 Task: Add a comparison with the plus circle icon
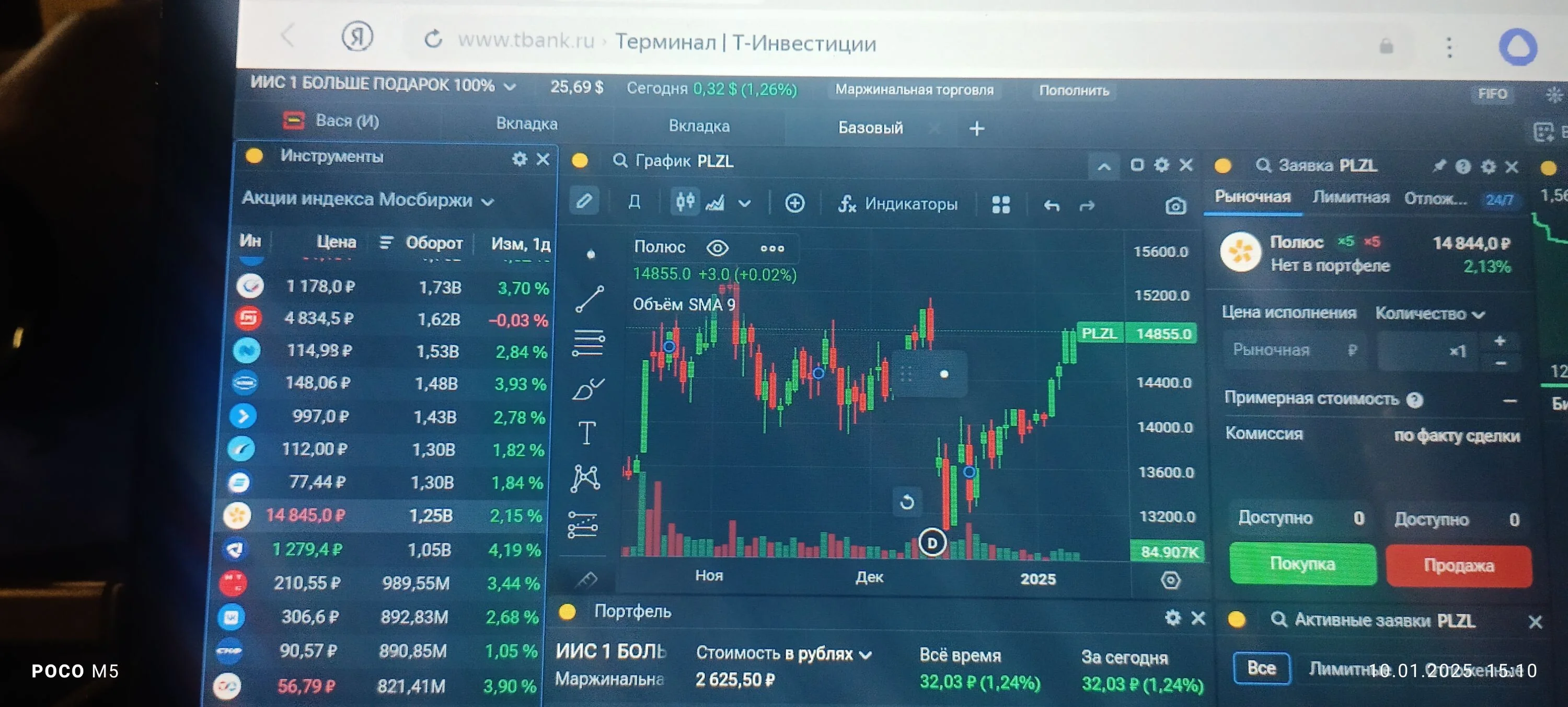tap(794, 203)
